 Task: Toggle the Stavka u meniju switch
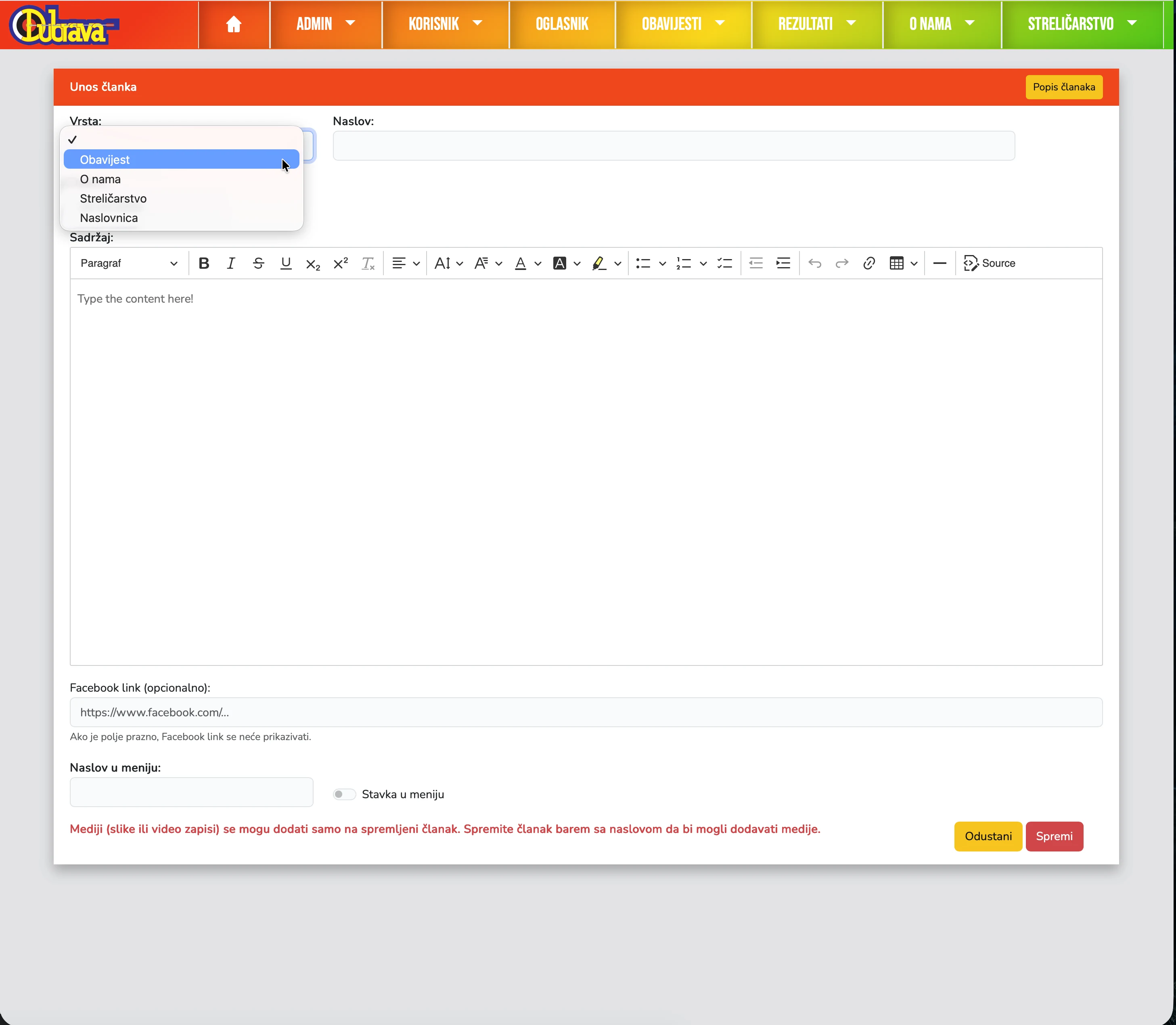coord(344,794)
